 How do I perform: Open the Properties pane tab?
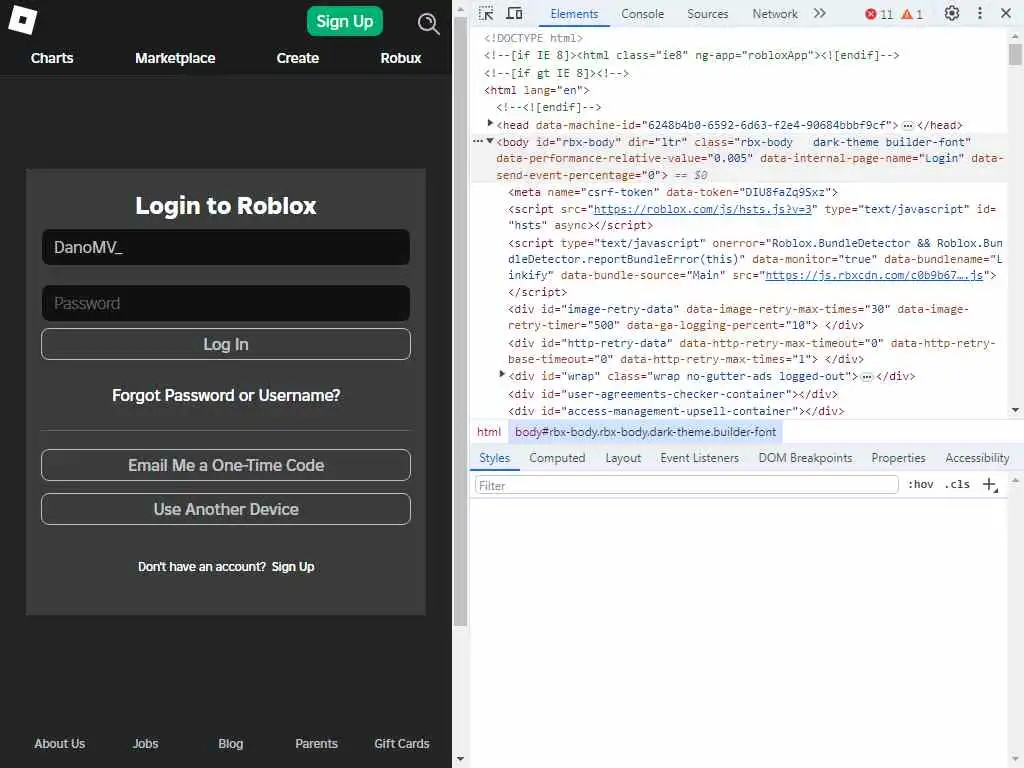[898, 458]
